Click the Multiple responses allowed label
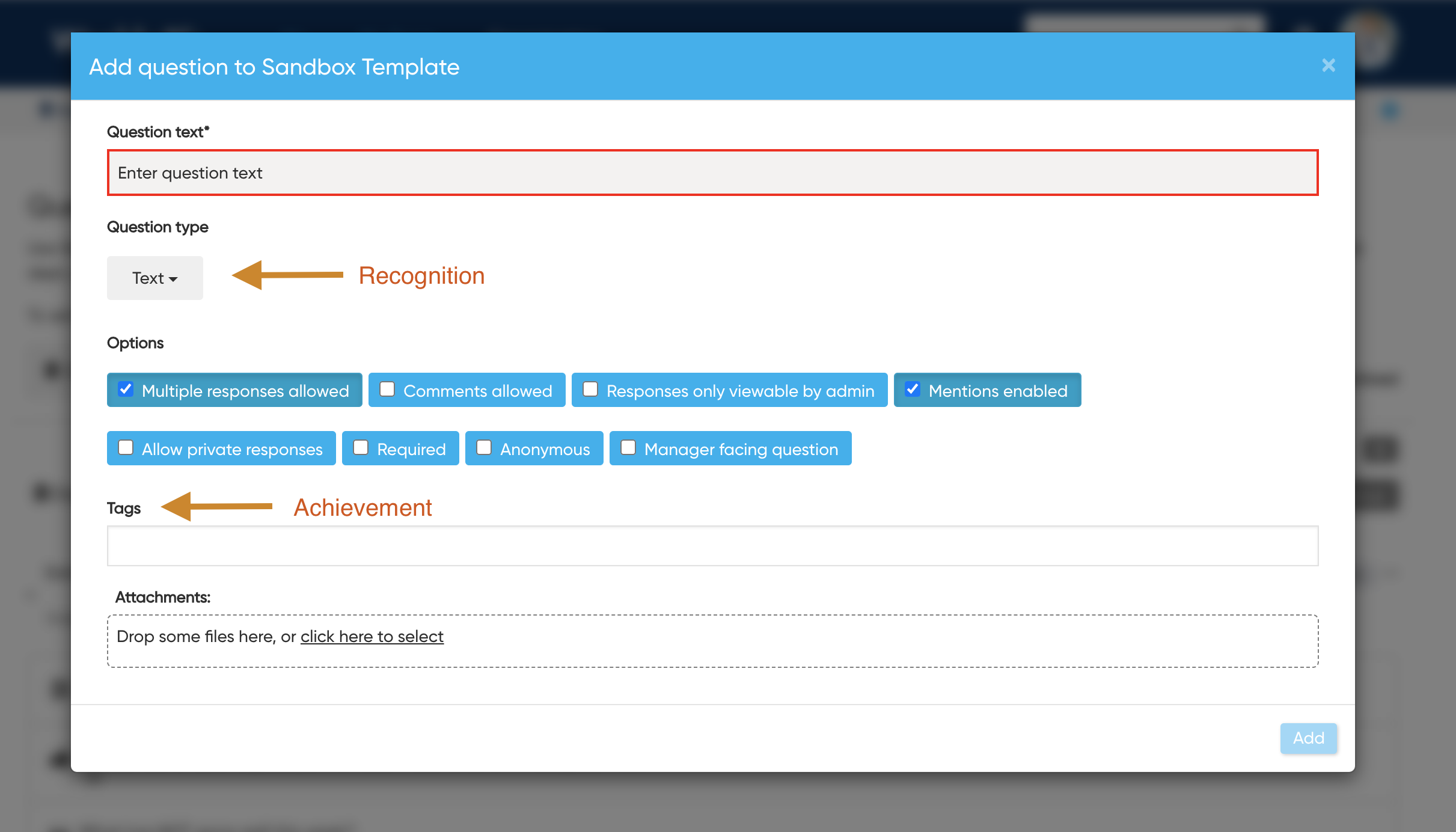The image size is (1456, 832). [245, 391]
